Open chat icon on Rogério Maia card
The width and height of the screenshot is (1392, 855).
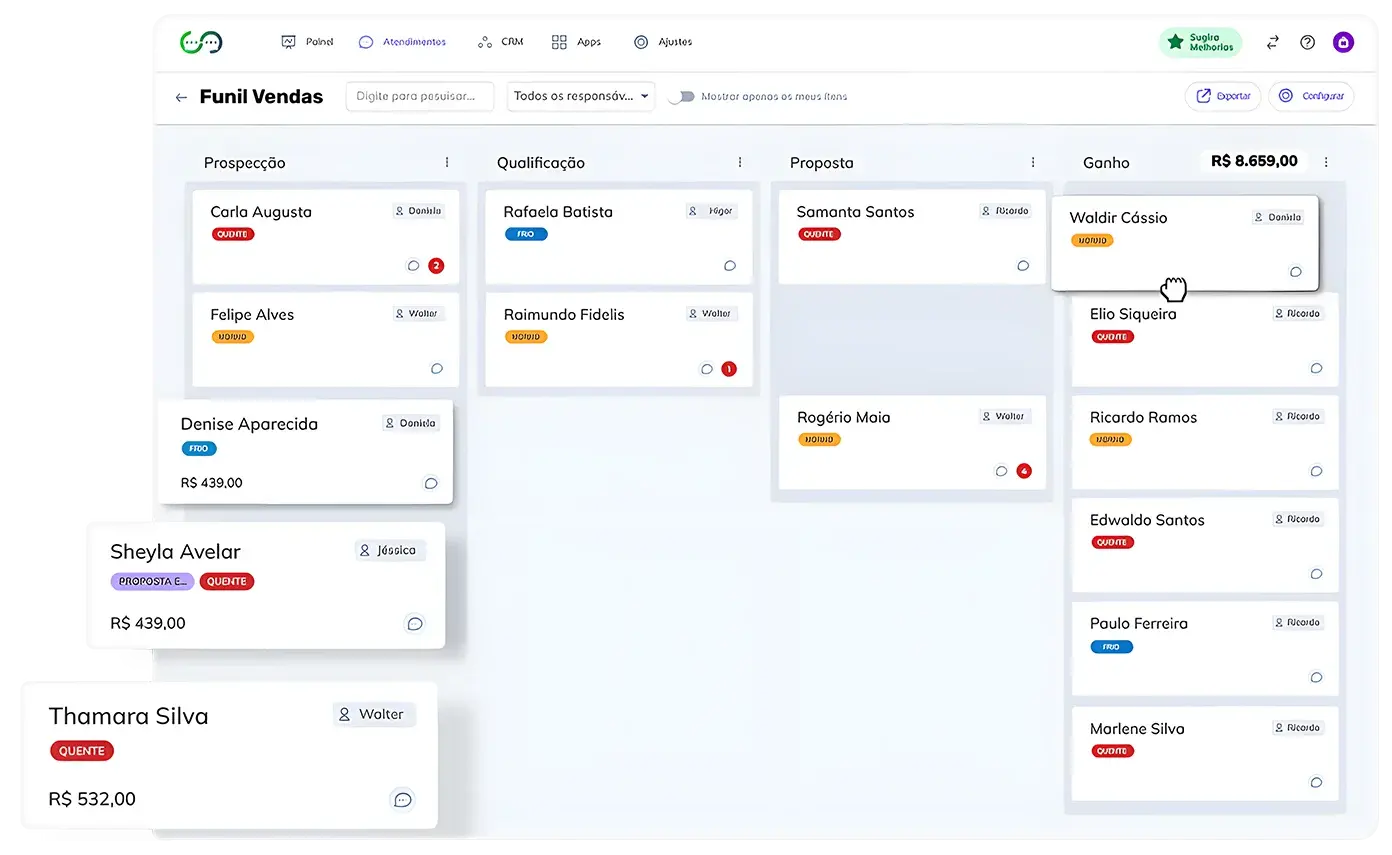1001,471
